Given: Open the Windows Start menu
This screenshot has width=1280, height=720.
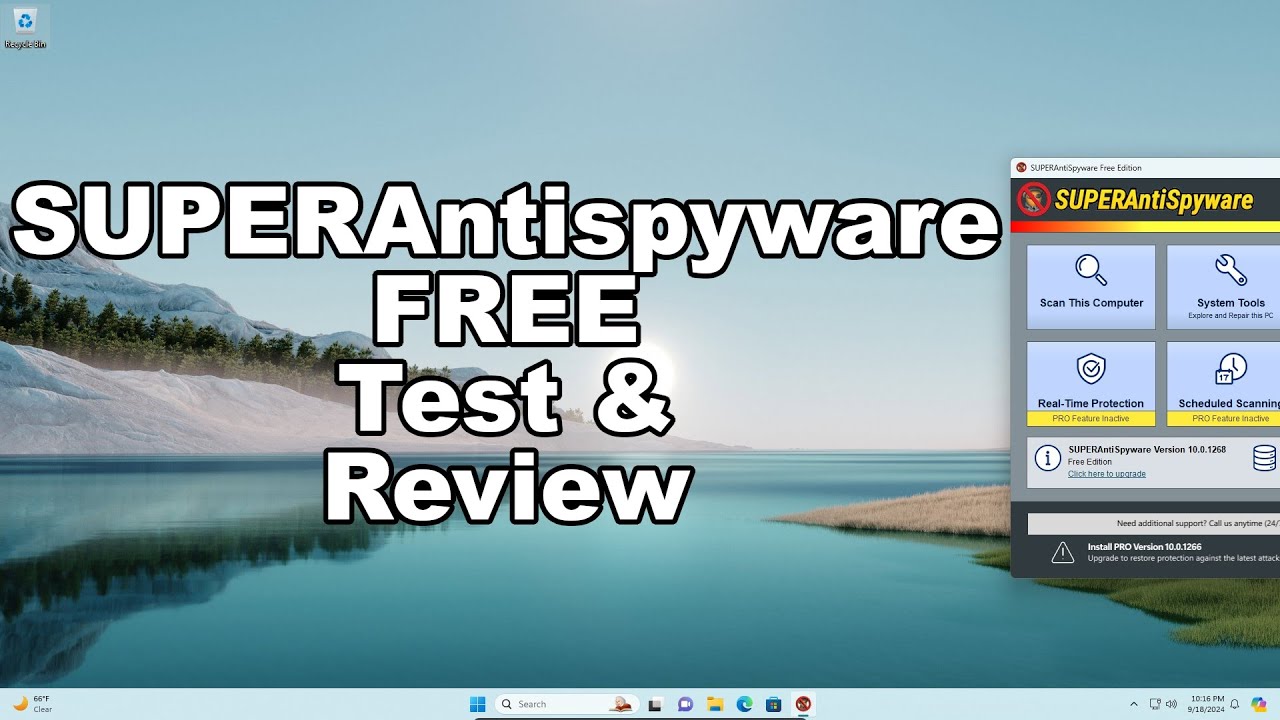Looking at the screenshot, I should (x=478, y=704).
